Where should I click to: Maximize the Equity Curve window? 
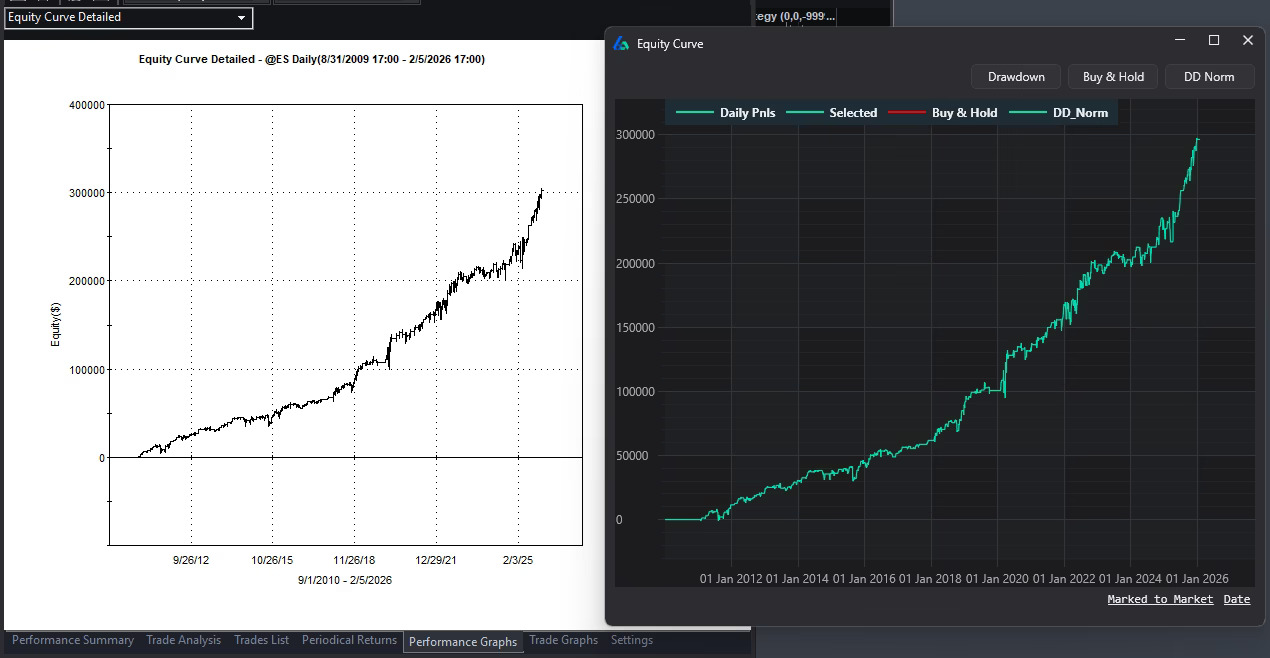pyautogui.click(x=1214, y=41)
